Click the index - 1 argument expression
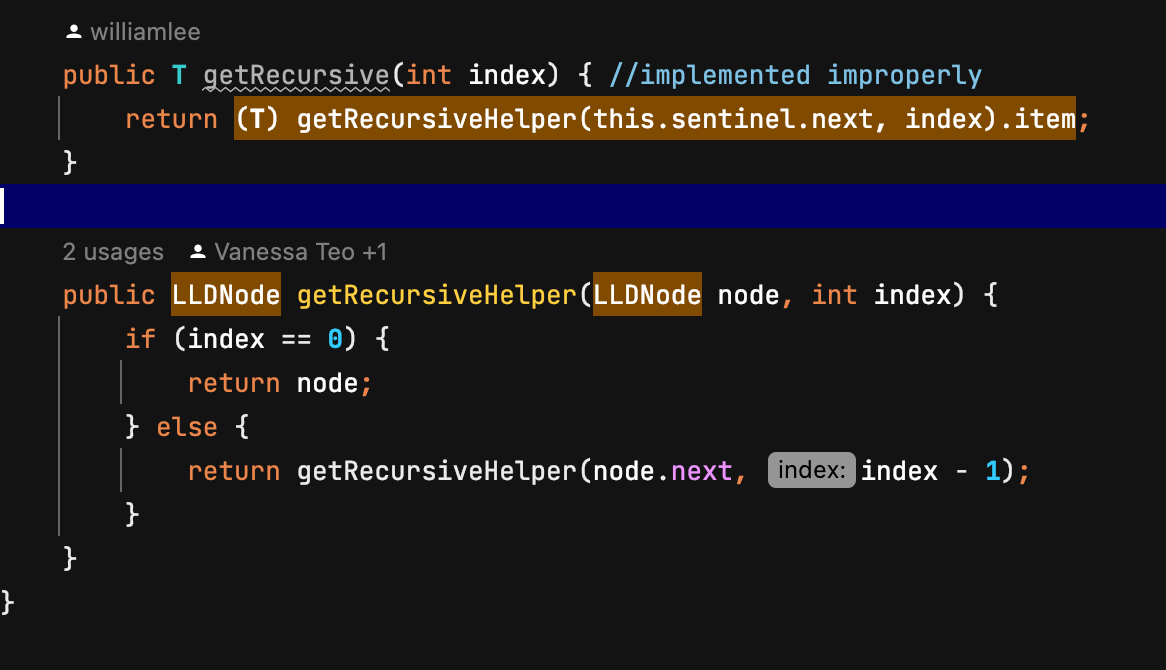This screenshot has height=670, width=1166. [932, 471]
